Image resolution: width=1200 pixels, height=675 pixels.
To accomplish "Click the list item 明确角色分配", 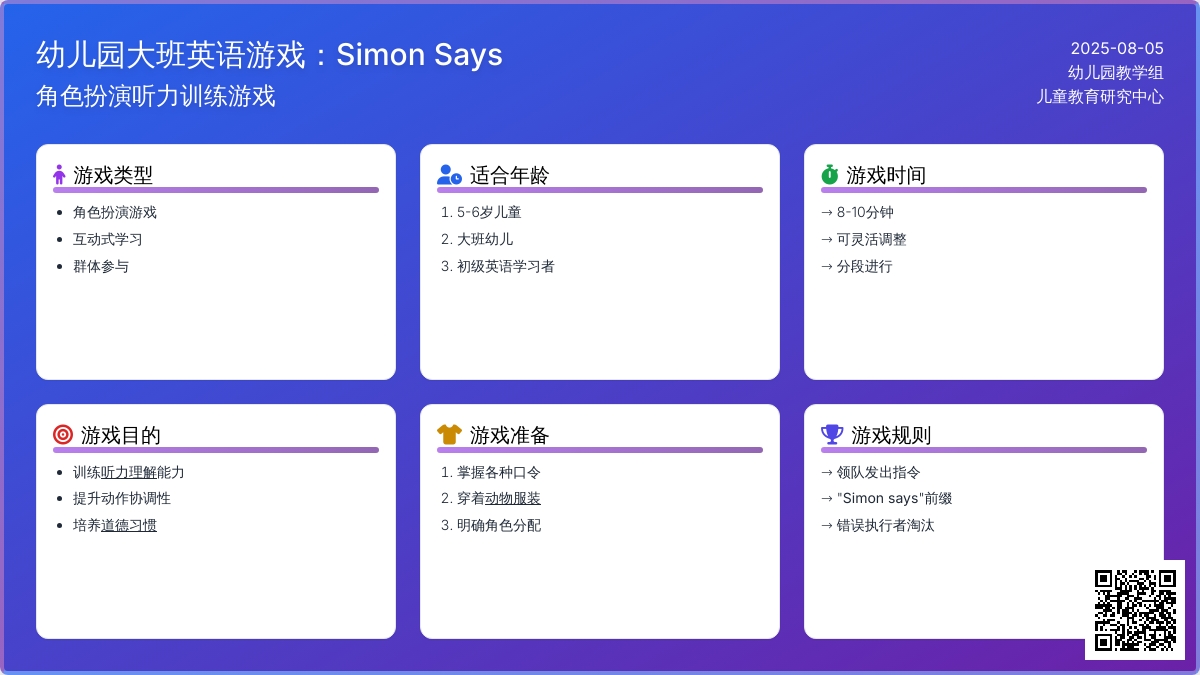I will (499, 525).
